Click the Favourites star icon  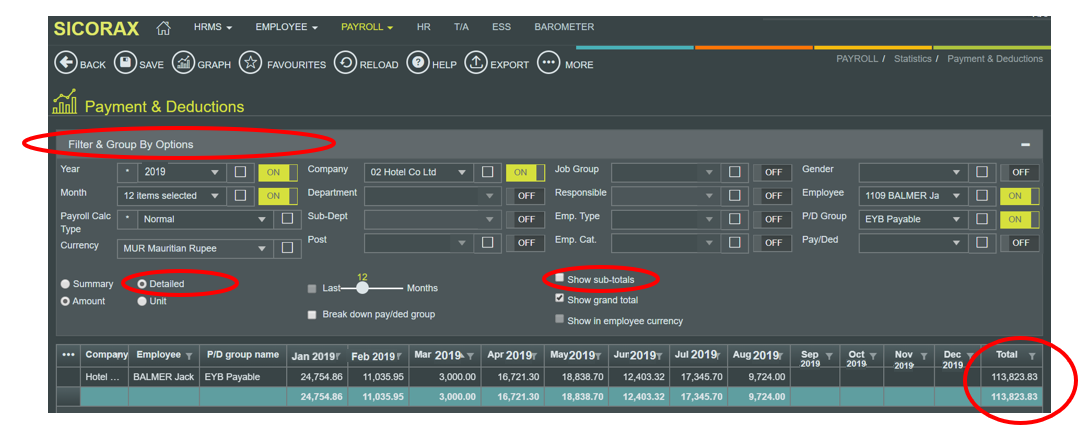pos(251,63)
